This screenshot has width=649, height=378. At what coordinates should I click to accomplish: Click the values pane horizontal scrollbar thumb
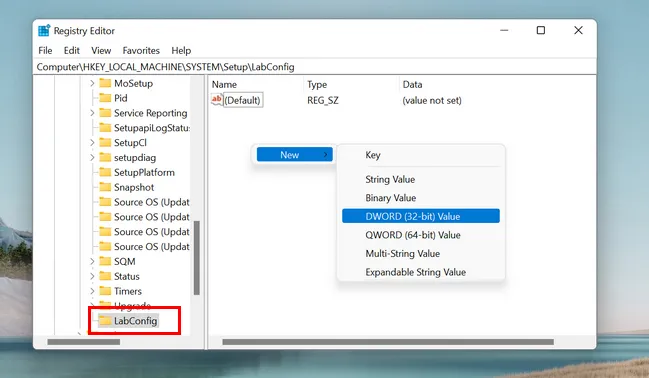388,342
